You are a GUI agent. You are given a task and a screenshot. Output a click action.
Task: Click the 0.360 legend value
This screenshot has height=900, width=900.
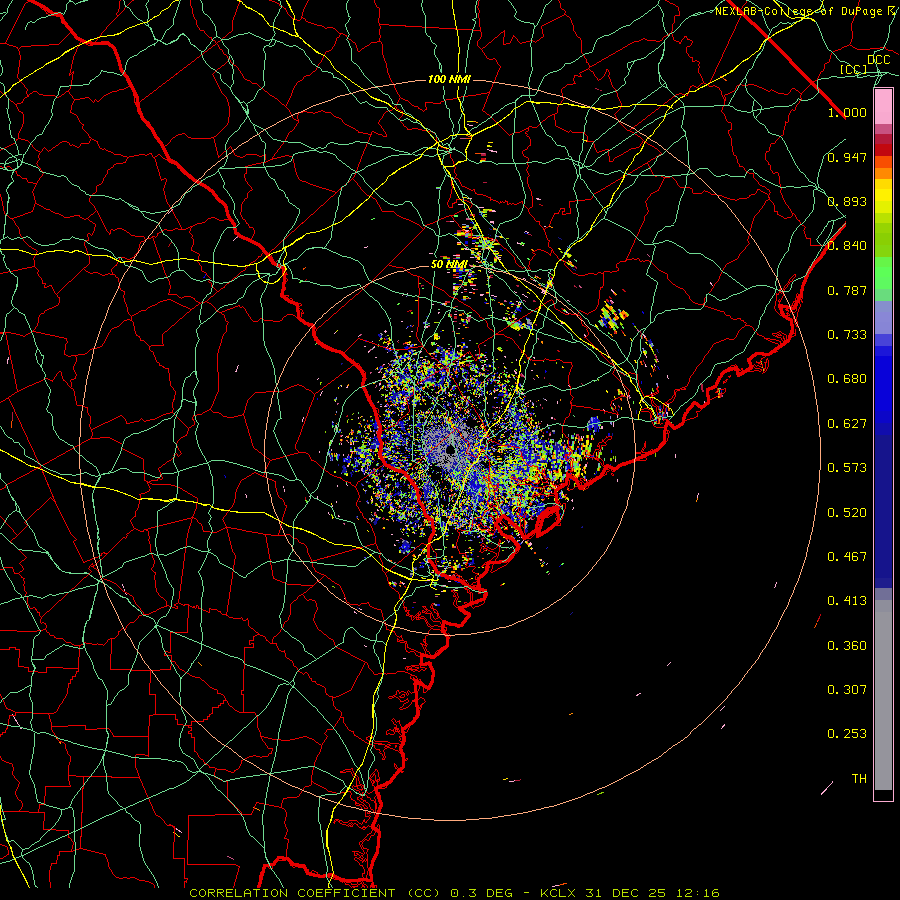pyautogui.click(x=847, y=646)
